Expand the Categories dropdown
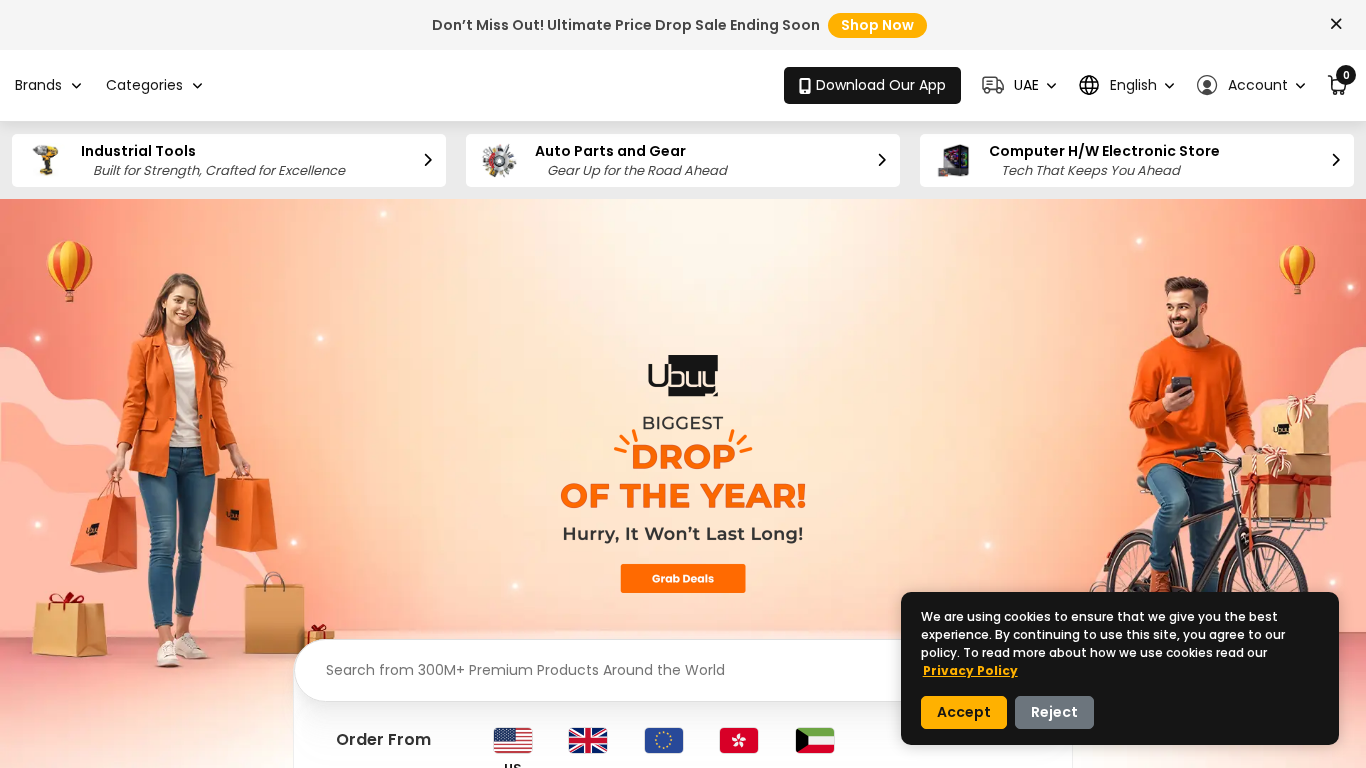The width and height of the screenshot is (1366, 768). click(x=154, y=85)
